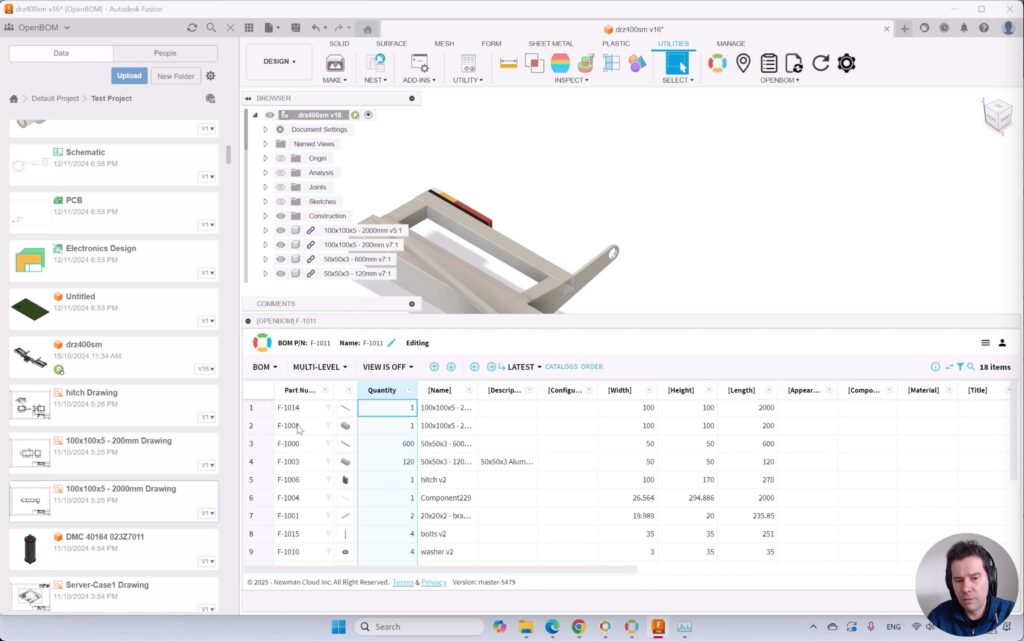
Task: Toggle visibility of Joints folder
Action: (281, 187)
